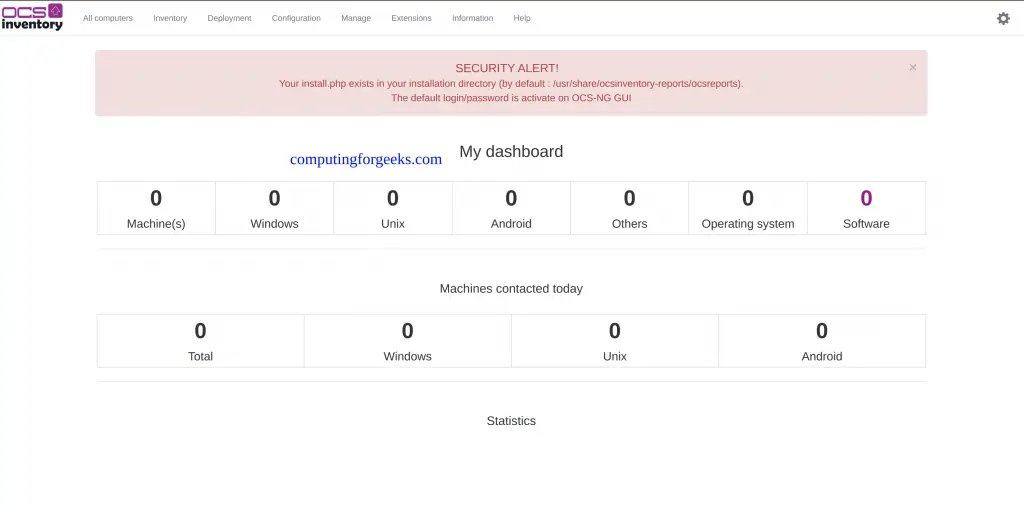Click the SECURITY ALERT! heading
The height and width of the screenshot is (506, 1024).
(507, 69)
